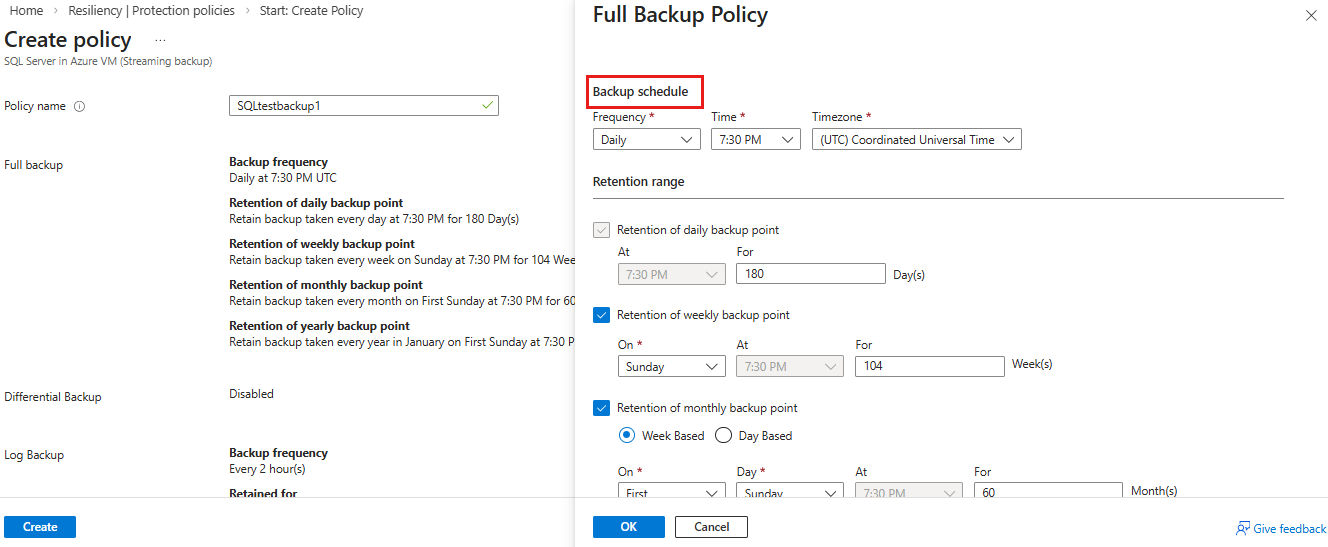1328x547 pixels.
Task: Click the daily retention days field
Action: pyautogui.click(x=810, y=274)
